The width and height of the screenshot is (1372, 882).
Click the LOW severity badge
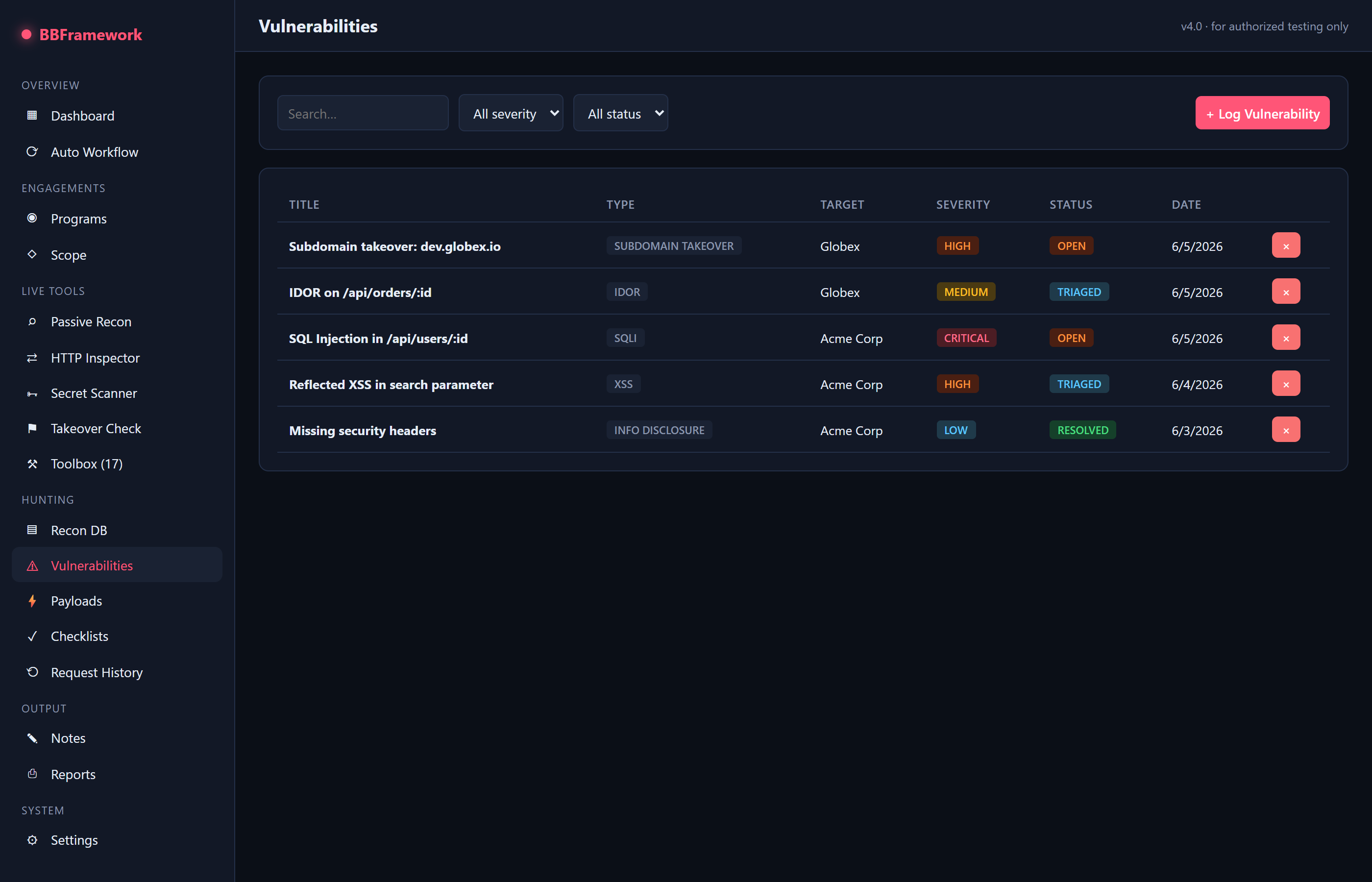[955, 430]
